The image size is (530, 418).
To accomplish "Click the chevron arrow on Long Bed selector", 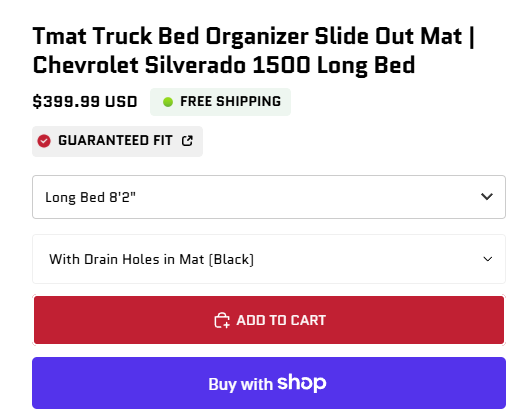I will pyautogui.click(x=487, y=196).
